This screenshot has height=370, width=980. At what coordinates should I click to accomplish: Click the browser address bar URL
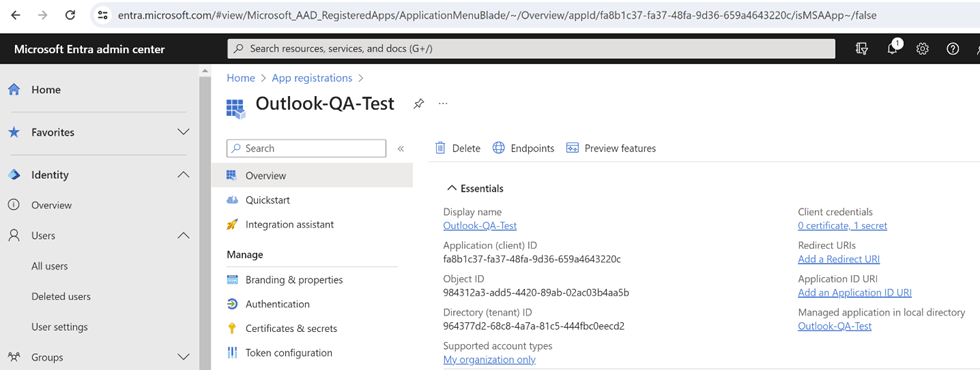tap(497, 15)
